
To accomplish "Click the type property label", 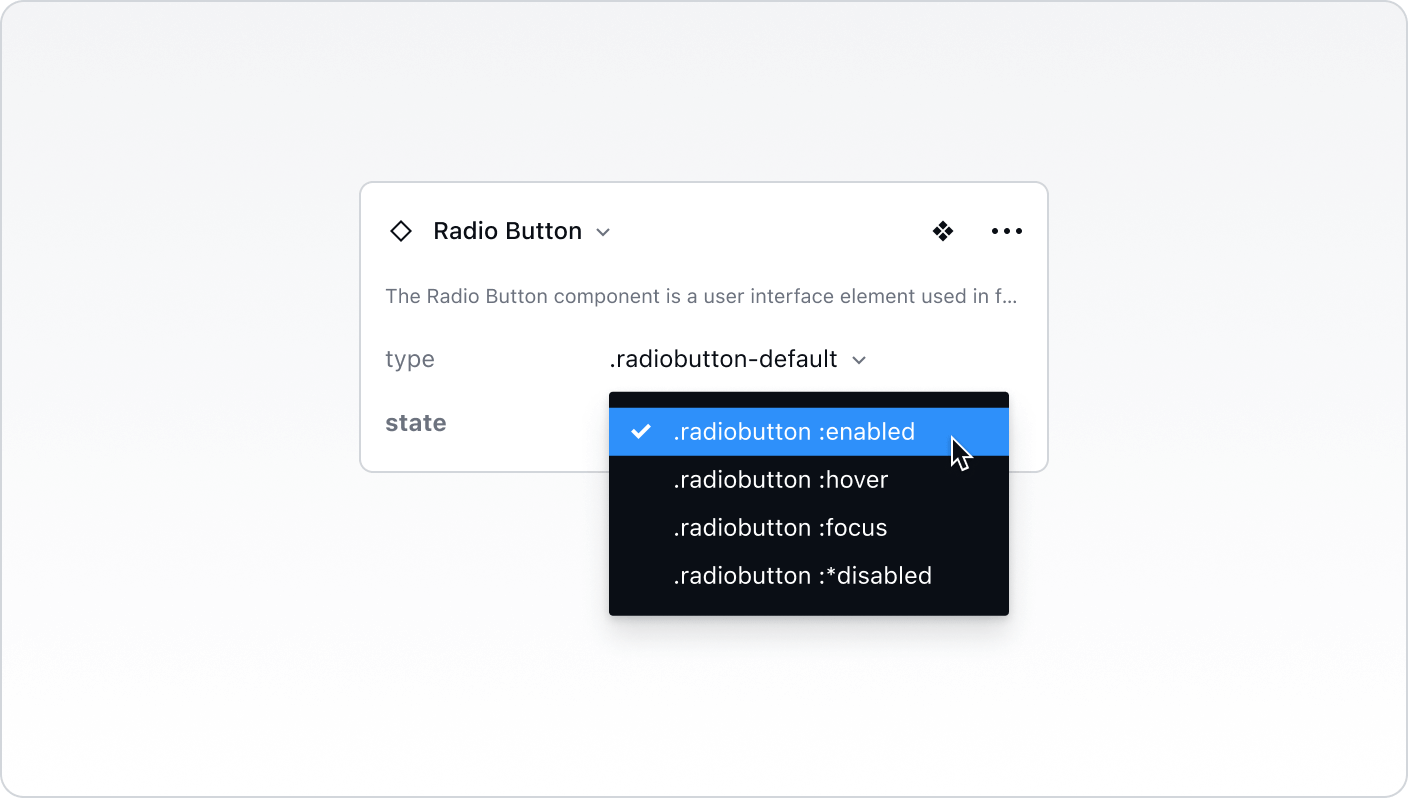I will 410,359.
